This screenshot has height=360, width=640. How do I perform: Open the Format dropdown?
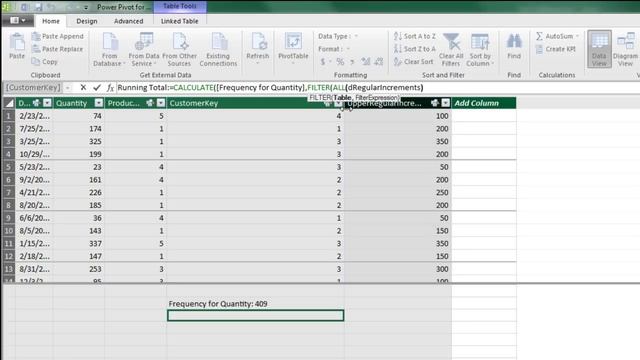pyautogui.click(x=348, y=49)
